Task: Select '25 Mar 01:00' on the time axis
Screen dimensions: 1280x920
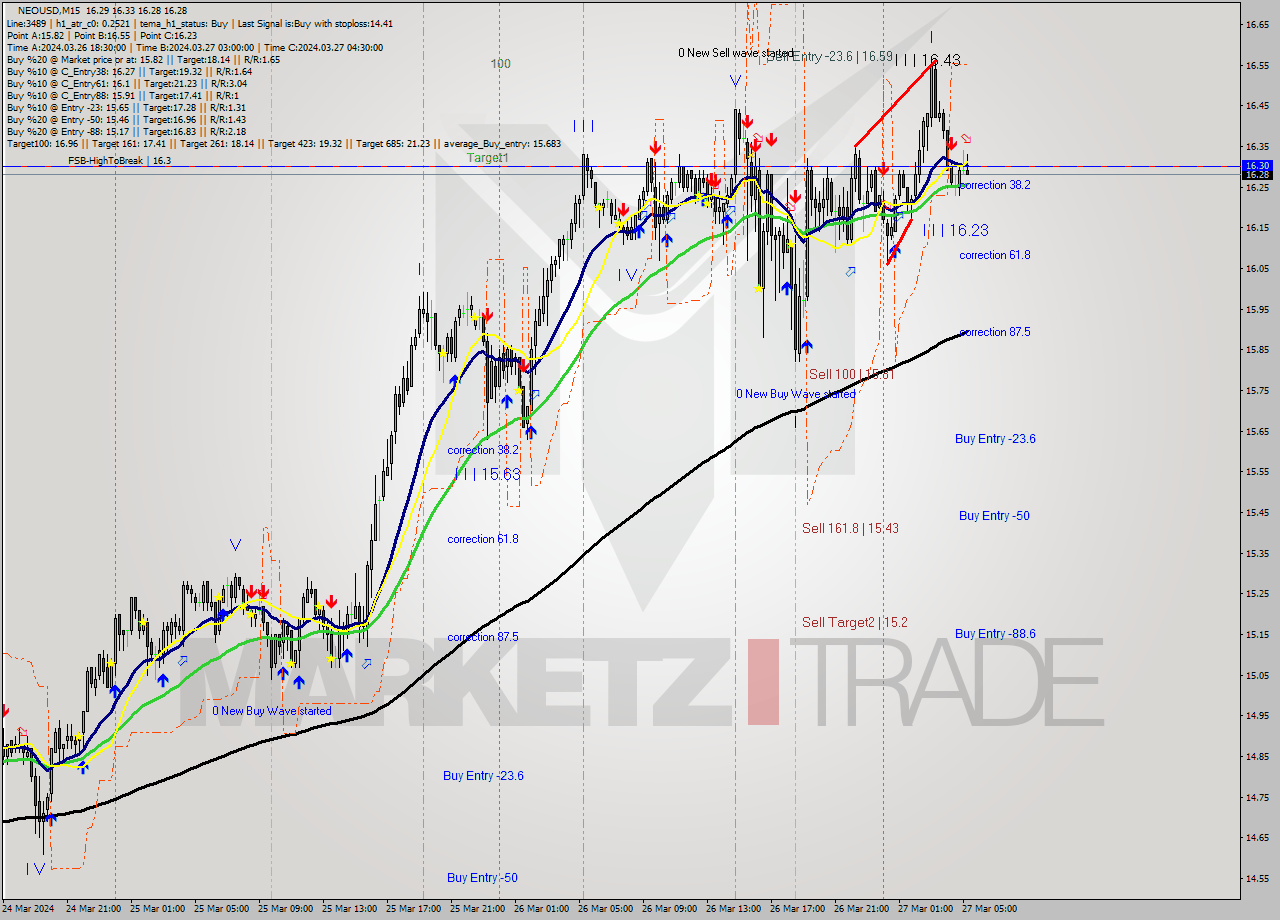Action: 158,909
